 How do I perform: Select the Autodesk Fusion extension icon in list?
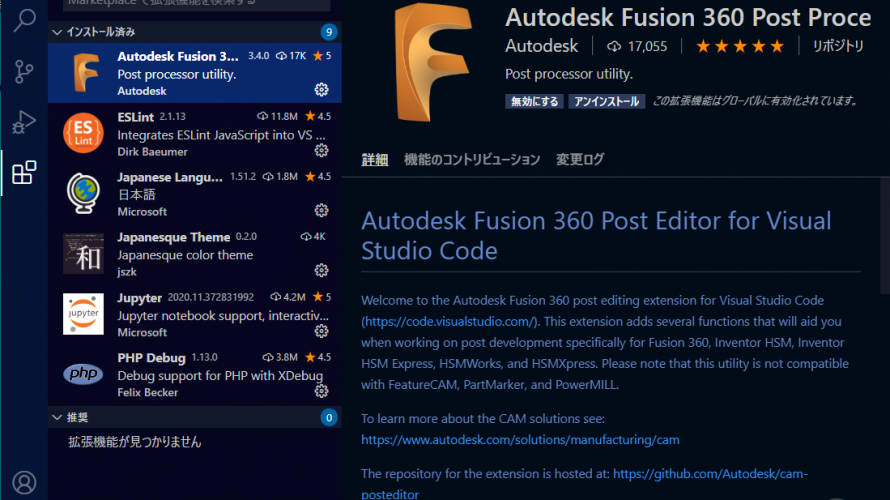86,73
